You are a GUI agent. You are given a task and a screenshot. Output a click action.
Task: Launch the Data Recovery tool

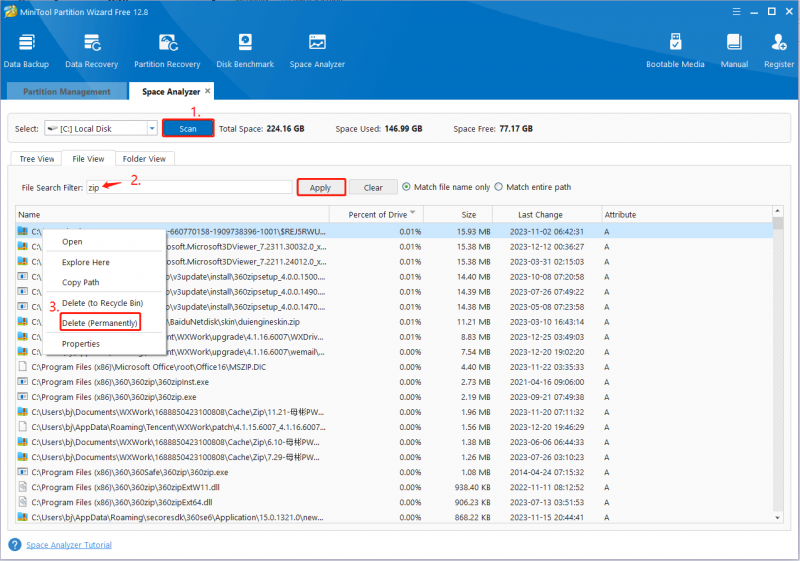tap(92, 50)
